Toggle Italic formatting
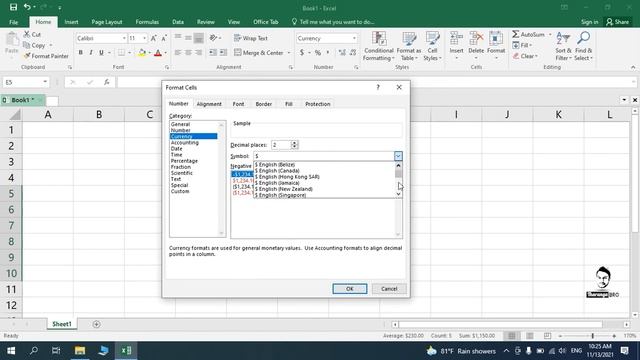The image size is (640, 360). [x=91, y=53]
